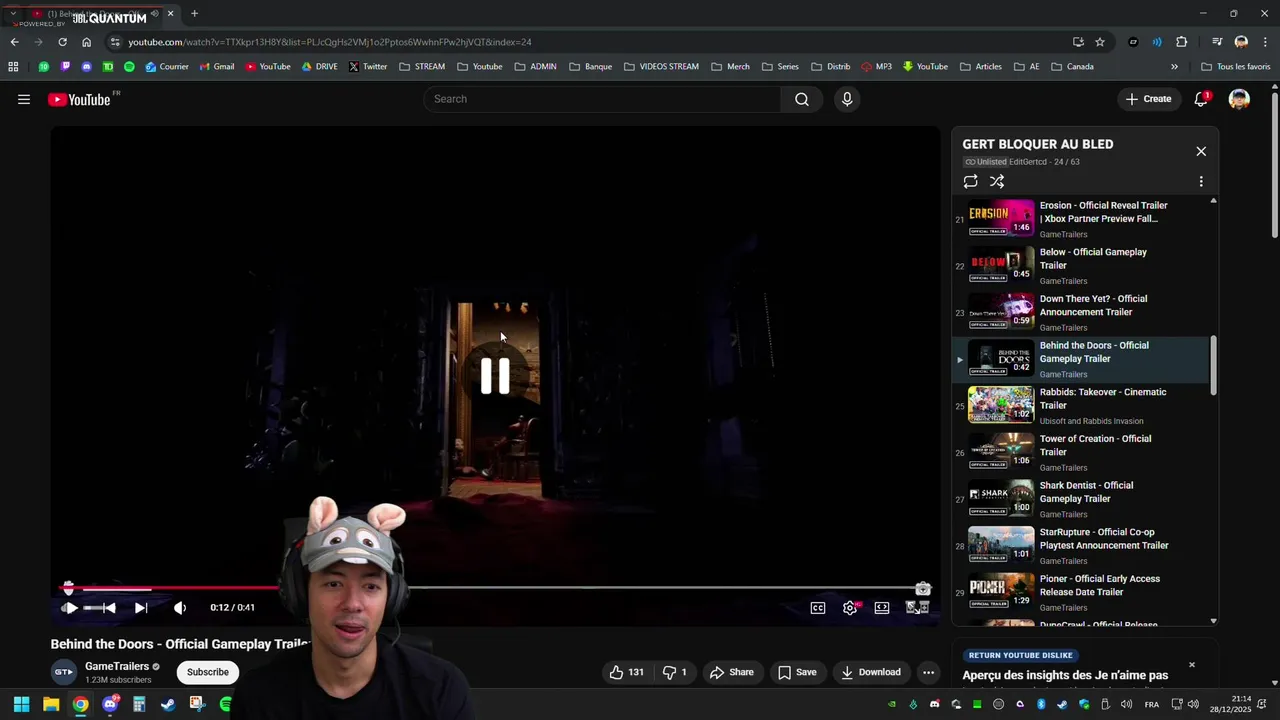Expand hidden bookmarks chevron
The image size is (1280, 720).
[1174, 67]
